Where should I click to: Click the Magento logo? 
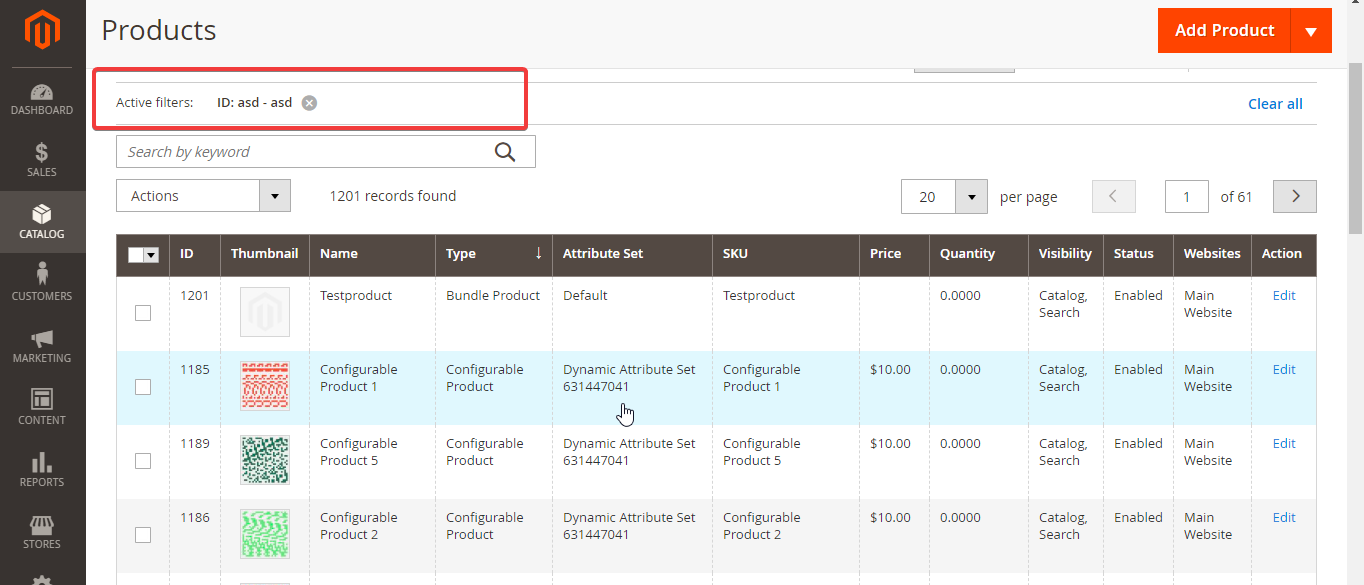click(x=41, y=30)
